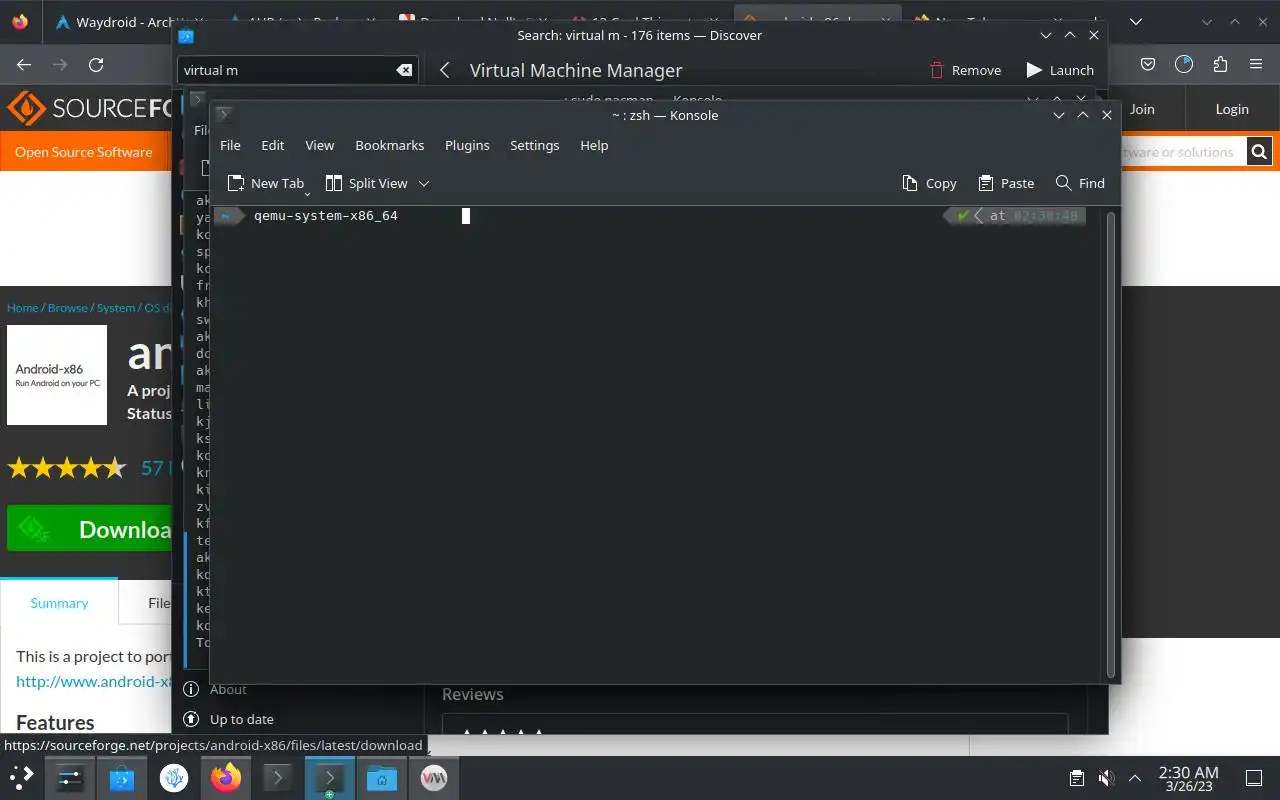This screenshot has width=1280, height=800.
Task: Open the Konsole Edit menu
Action: pyautogui.click(x=273, y=145)
